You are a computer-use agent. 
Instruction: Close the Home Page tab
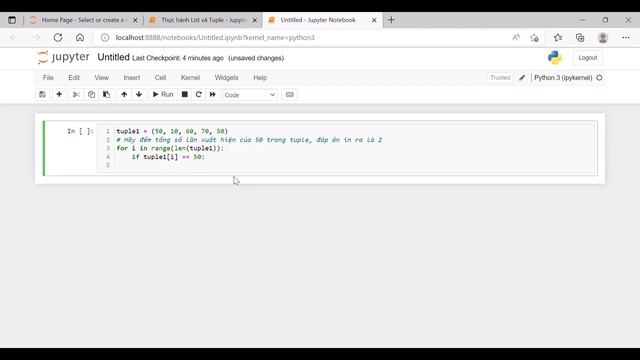tap(135, 20)
